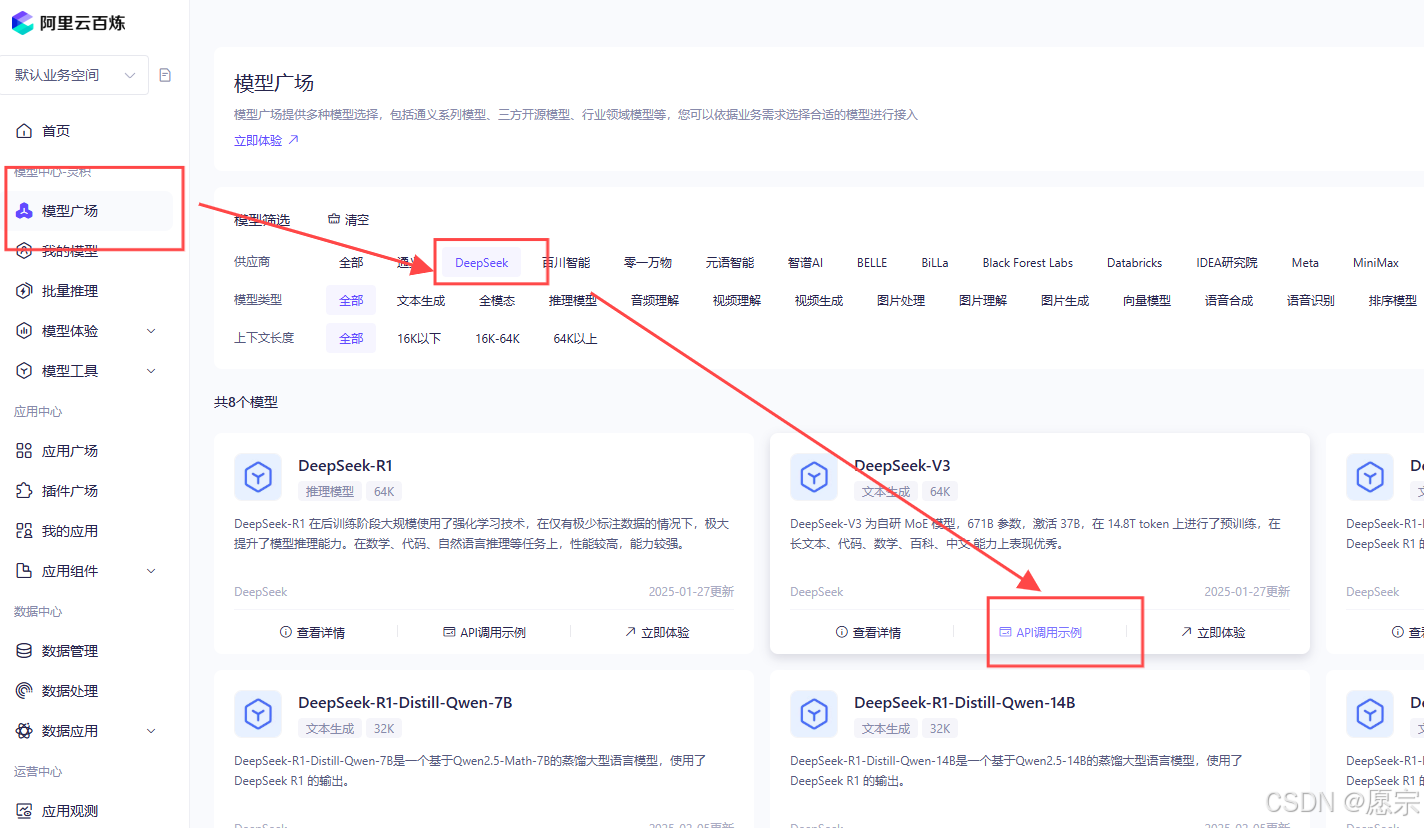Click 立即体验 on the DeepSeek-V3 card

1213,632
